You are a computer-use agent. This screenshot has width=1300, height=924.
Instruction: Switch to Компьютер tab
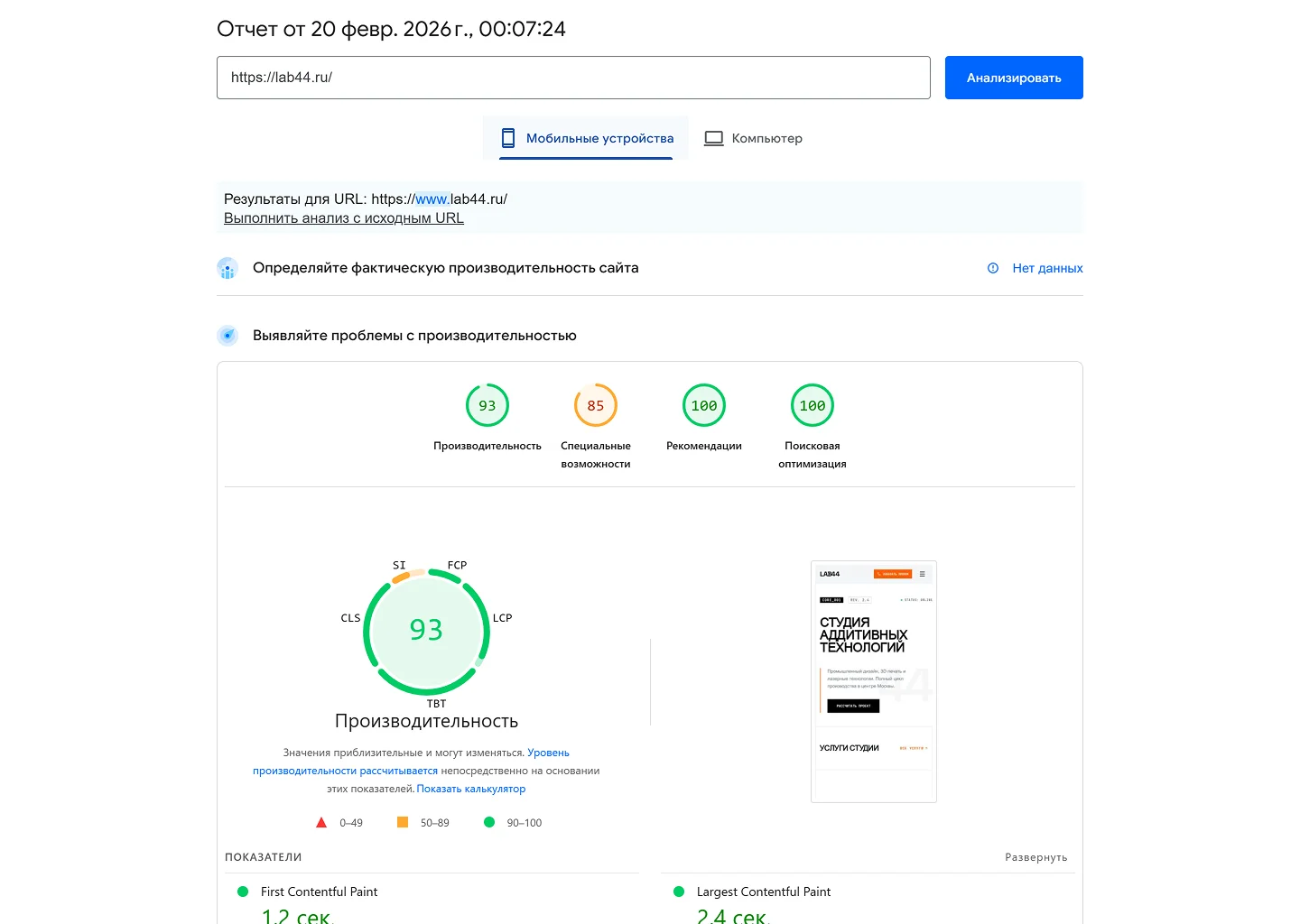click(x=753, y=138)
